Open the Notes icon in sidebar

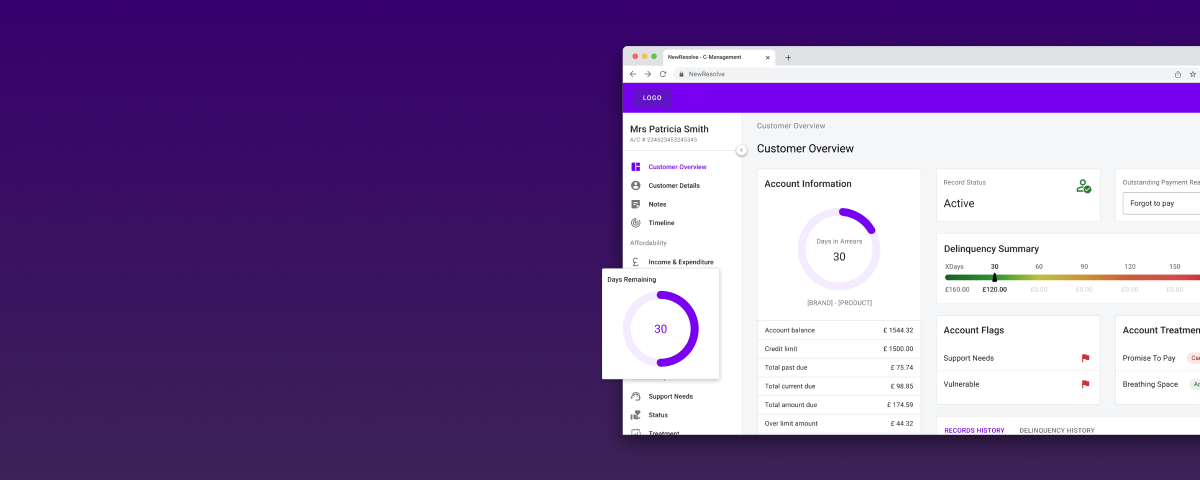click(636, 204)
